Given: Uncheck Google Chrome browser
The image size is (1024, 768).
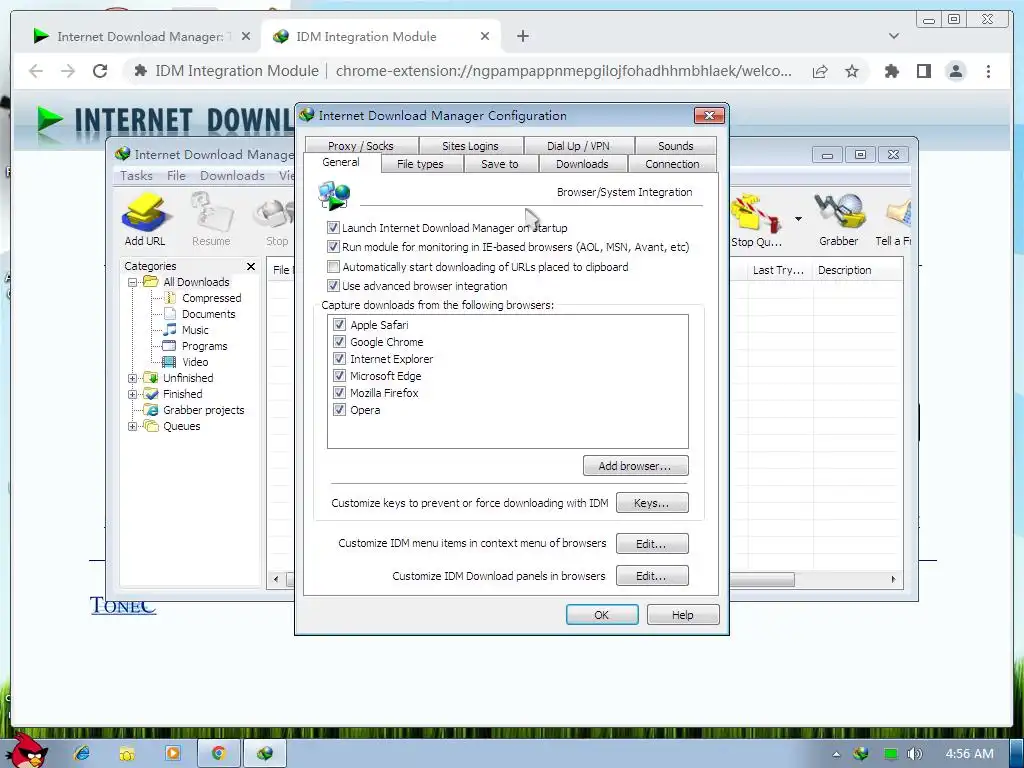Looking at the screenshot, I should tap(339, 342).
